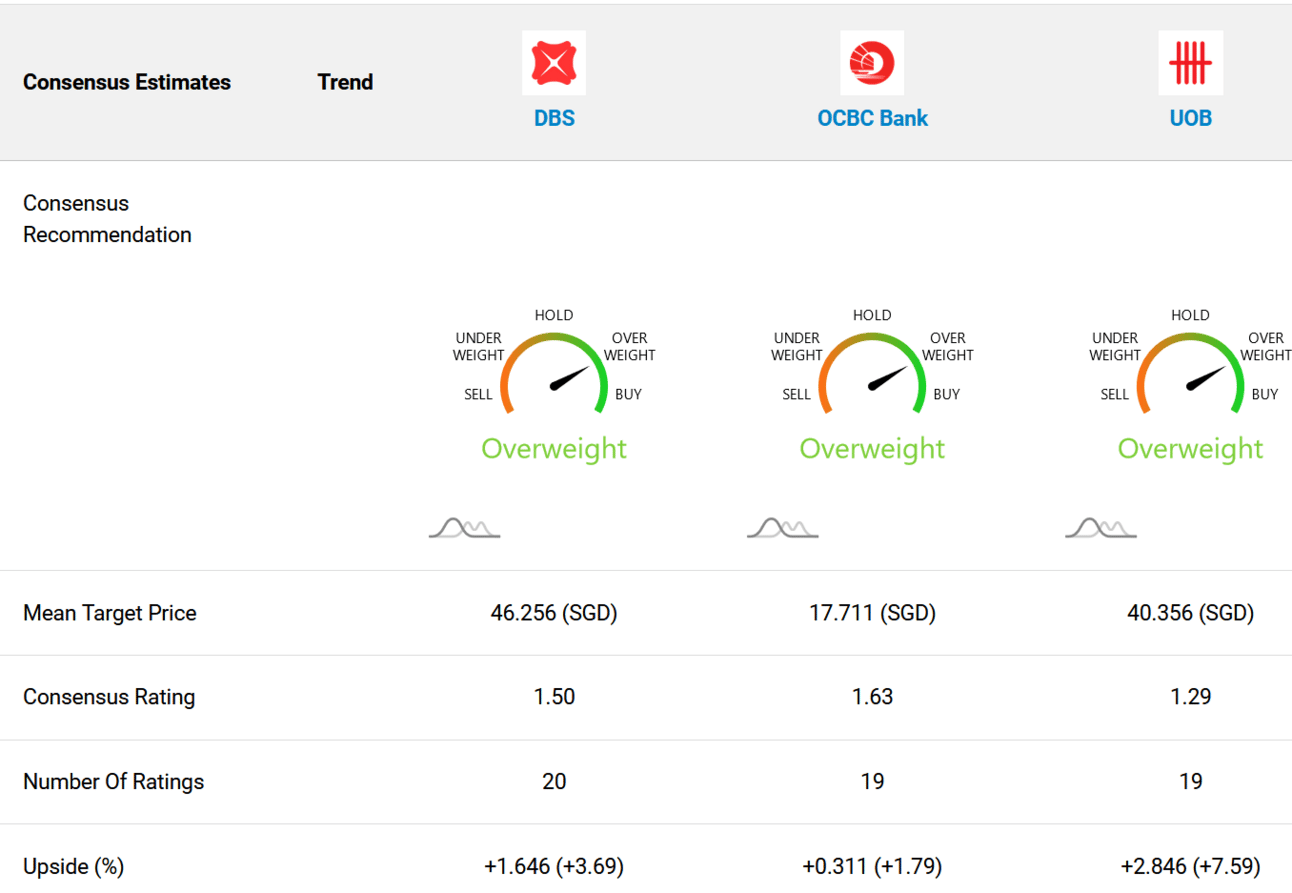Click the Mean Target Price row label
Viewport: 1292px width, 893px height.
pyautogui.click(x=110, y=613)
